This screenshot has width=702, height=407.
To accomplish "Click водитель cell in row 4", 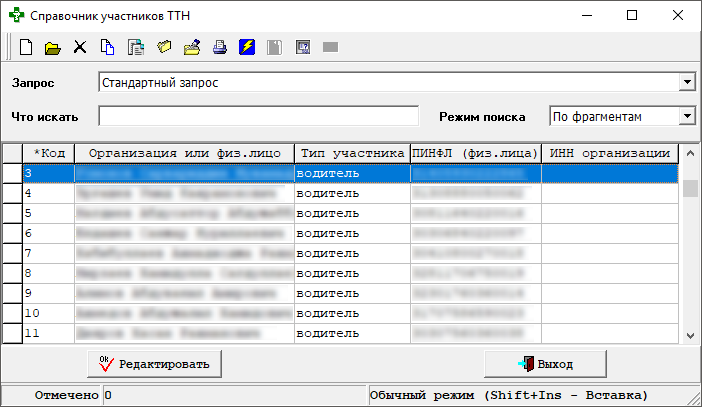I will [x=352, y=193].
